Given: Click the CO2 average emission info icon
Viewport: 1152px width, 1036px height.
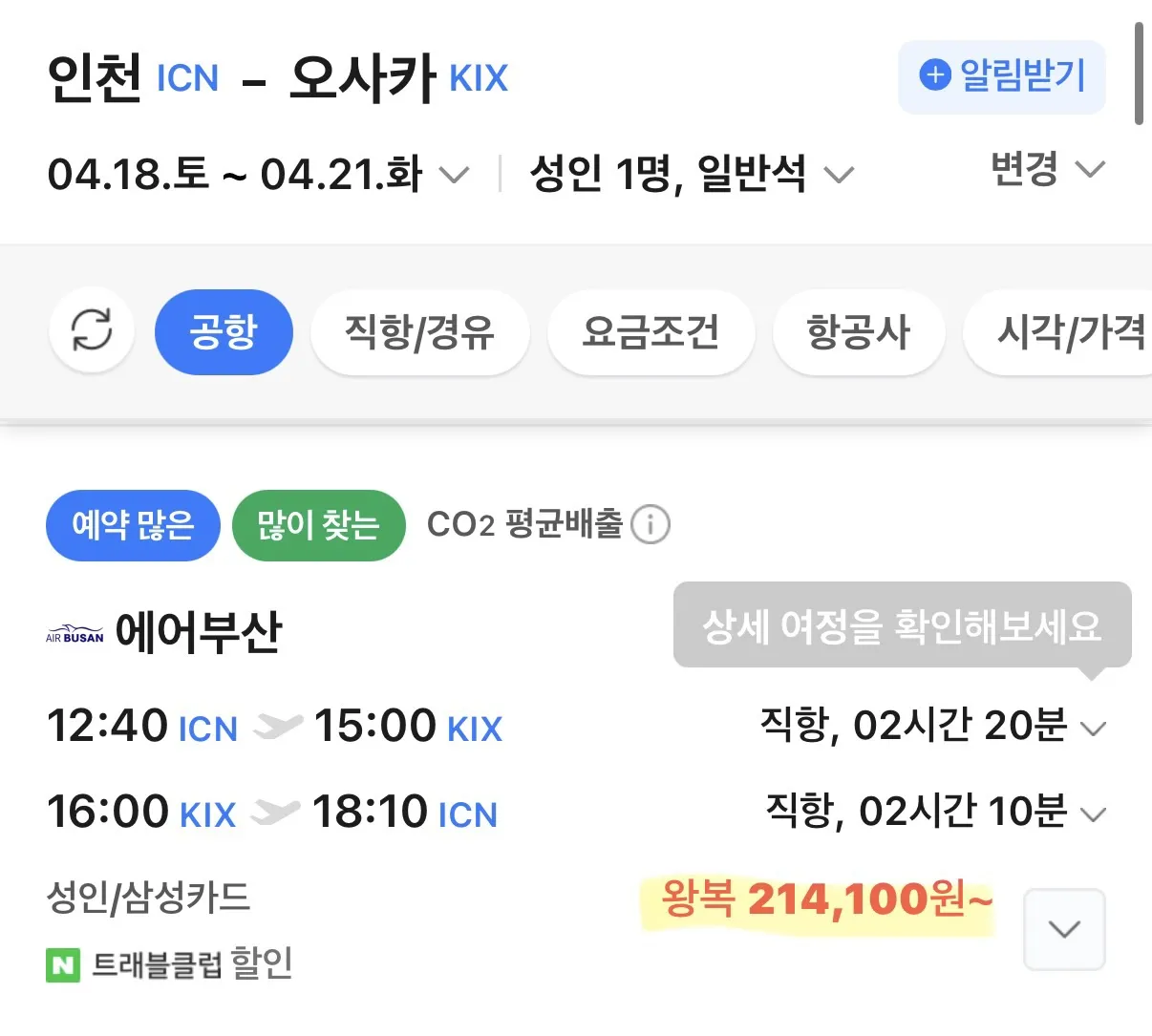Looking at the screenshot, I should click(651, 524).
